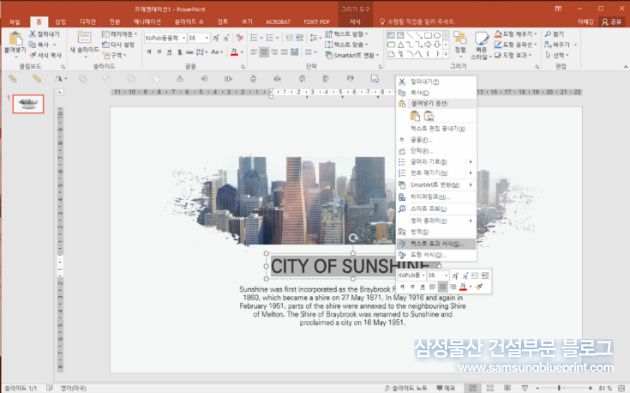Click the mini toolbar format painter brush
This screenshot has width=630, height=393.
[479, 287]
